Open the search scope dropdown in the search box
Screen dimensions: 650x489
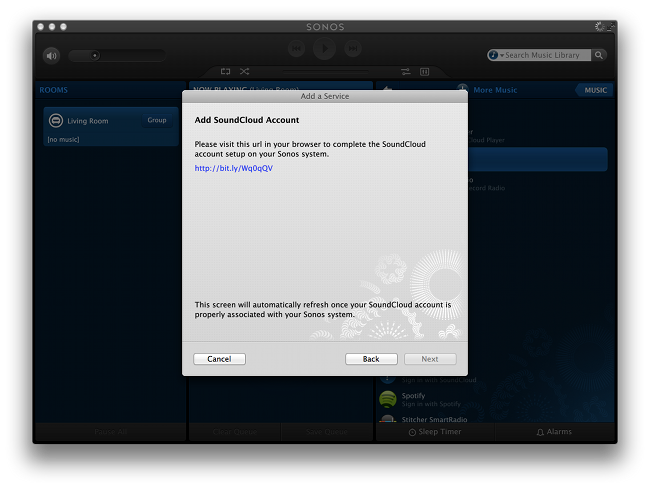pyautogui.click(x=496, y=55)
